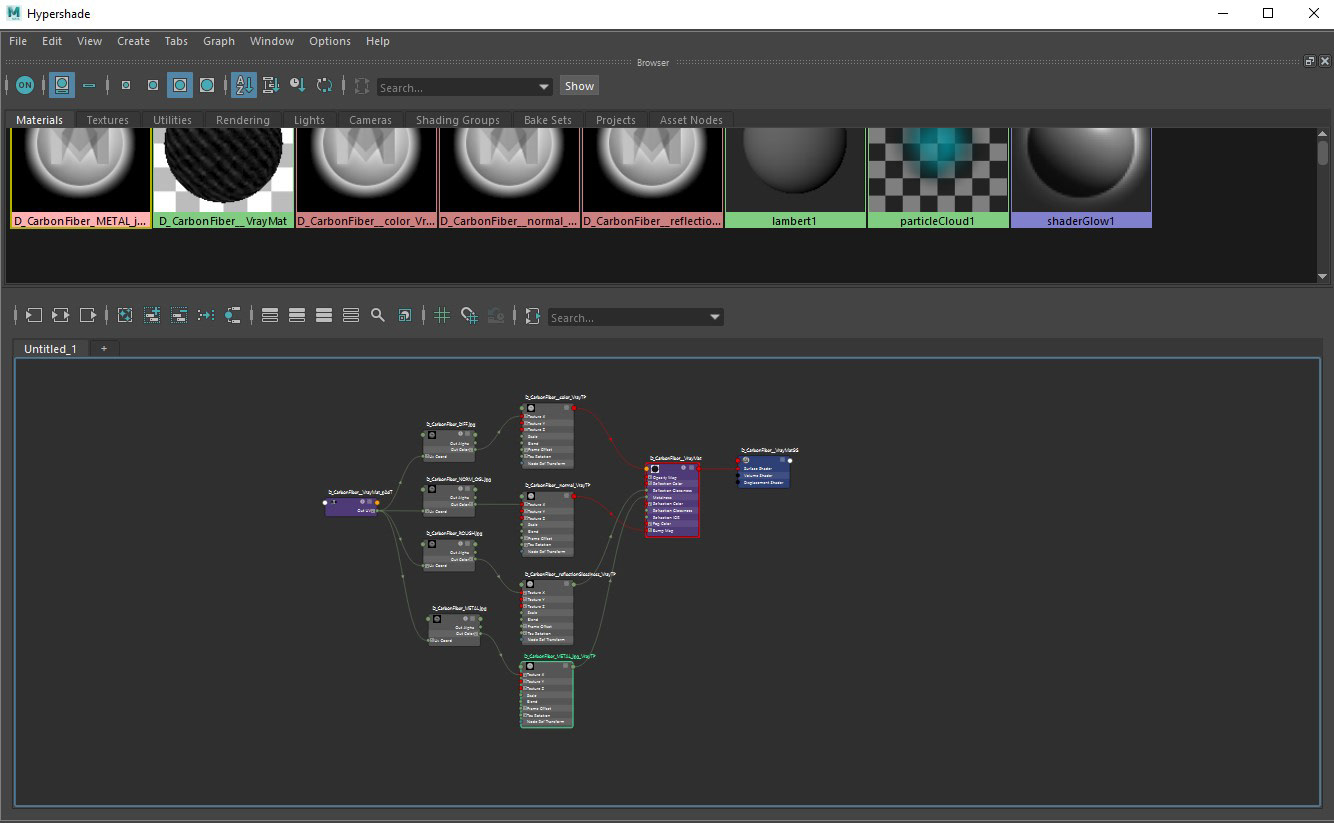Set browser swatches to large size

[x=180, y=86]
